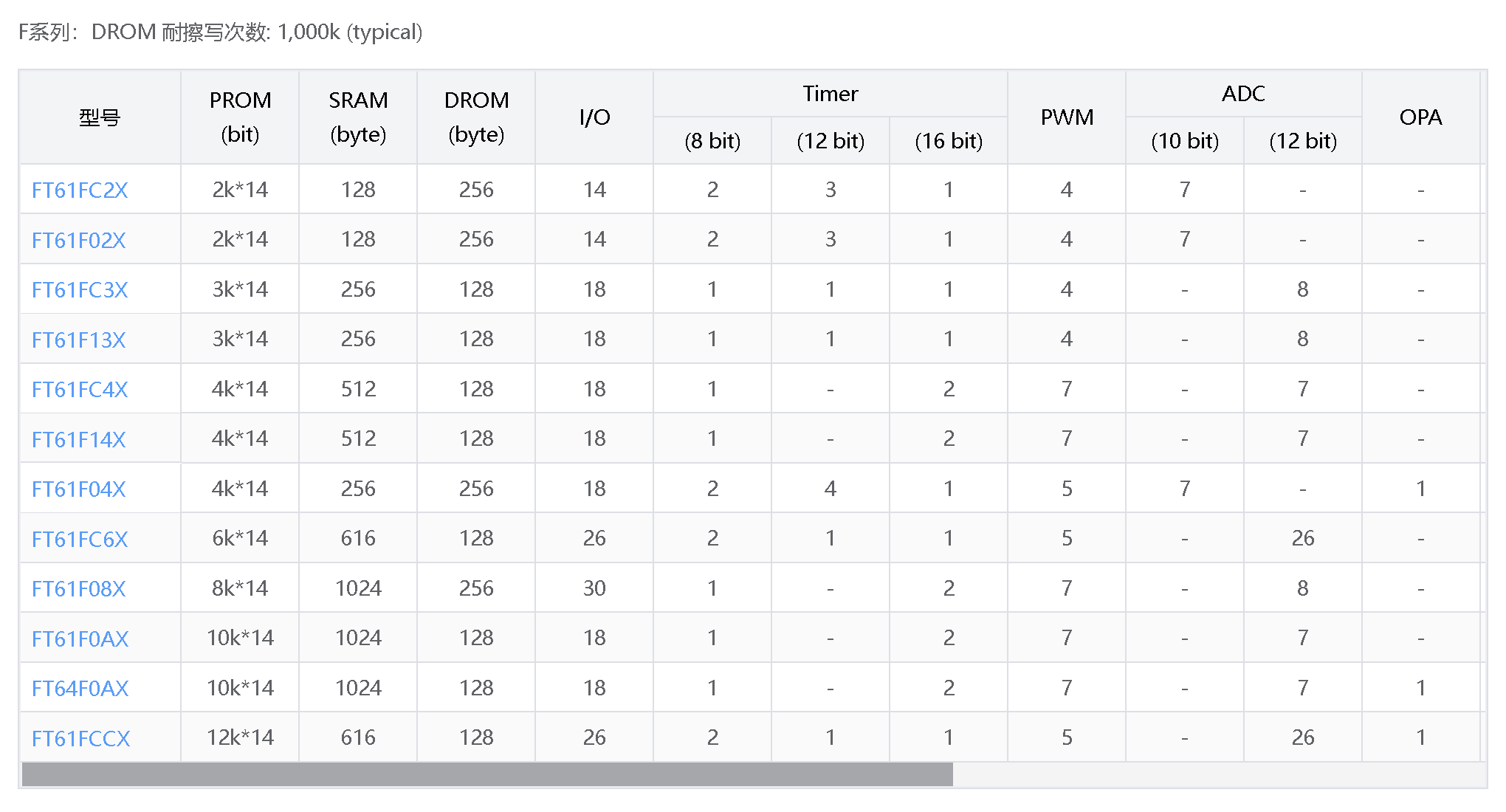Open the FT61F0AX product link
This screenshot has height=812, width=1506.
pos(80,639)
